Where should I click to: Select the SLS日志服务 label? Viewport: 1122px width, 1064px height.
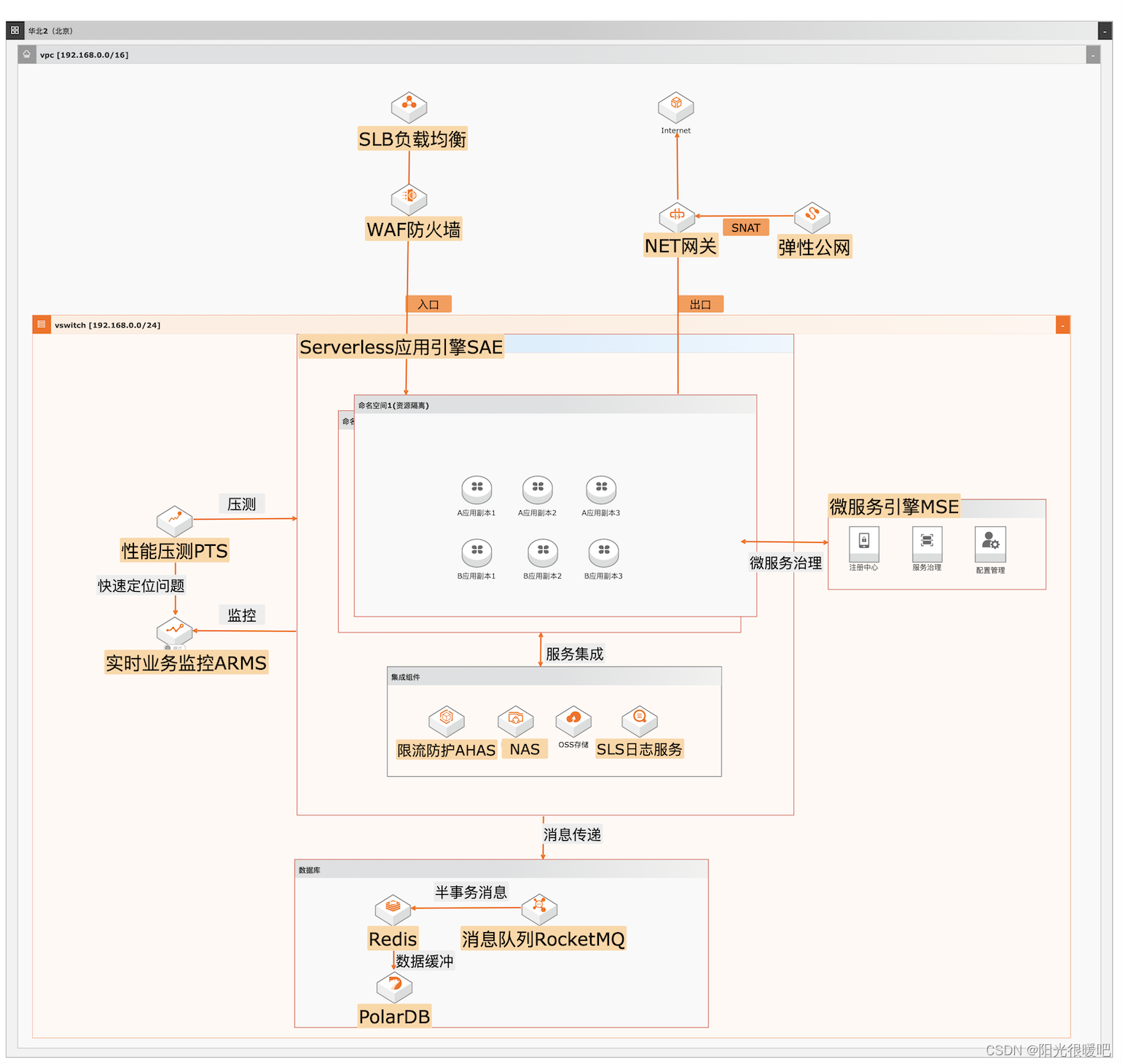pyautogui.click(x=639, y=748)
